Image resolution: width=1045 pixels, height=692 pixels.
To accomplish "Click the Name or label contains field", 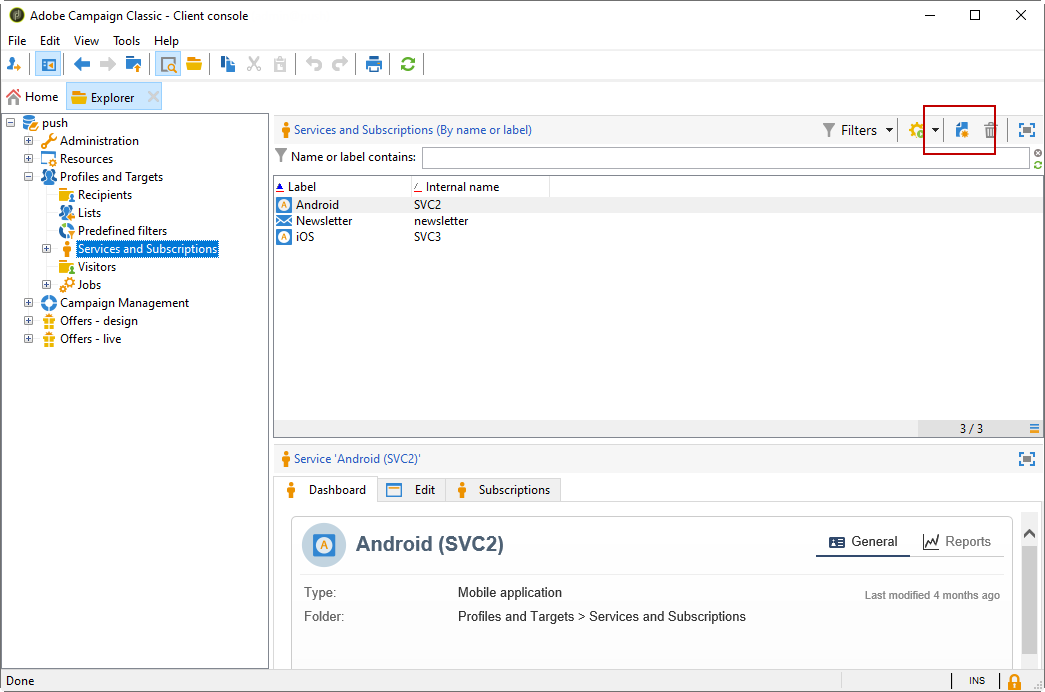I will pyautogui.click(x=726, y=158).
